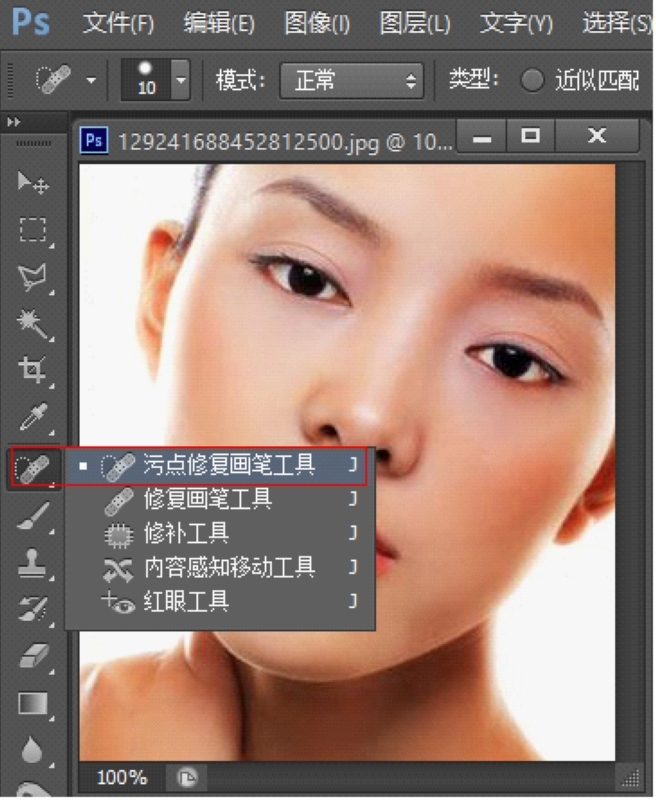The width and height of the screenshot is (656, 800).
Task: Pick the Polygonal Lasso tool
Action: [33, 277]
